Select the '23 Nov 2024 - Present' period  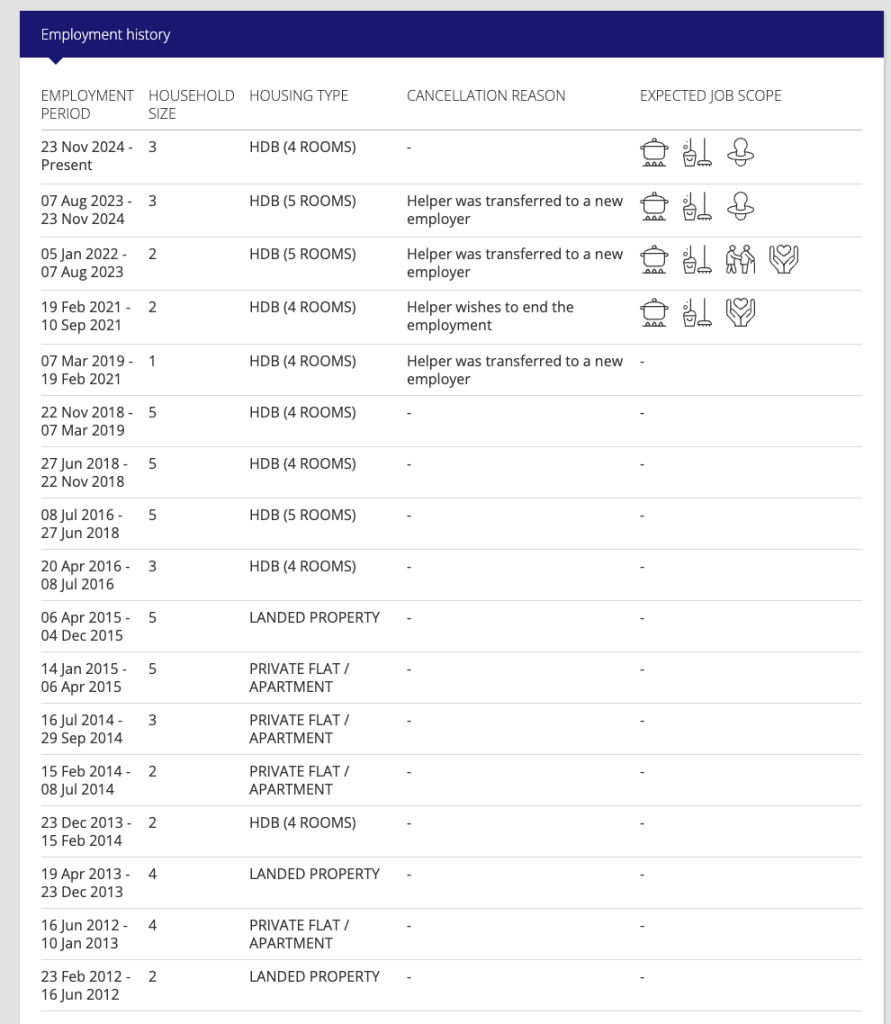tap(86, 156)
